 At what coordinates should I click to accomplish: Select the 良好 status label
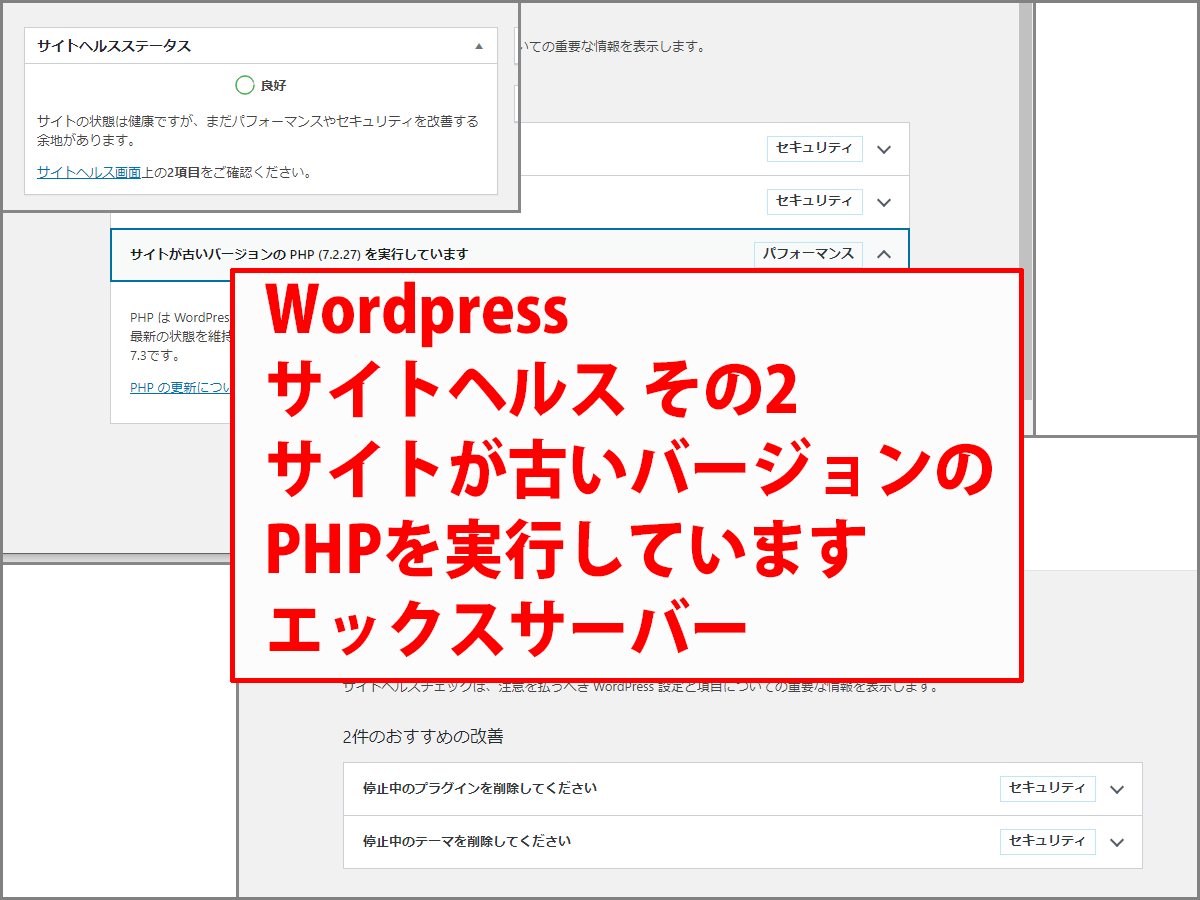pos(274,86)
